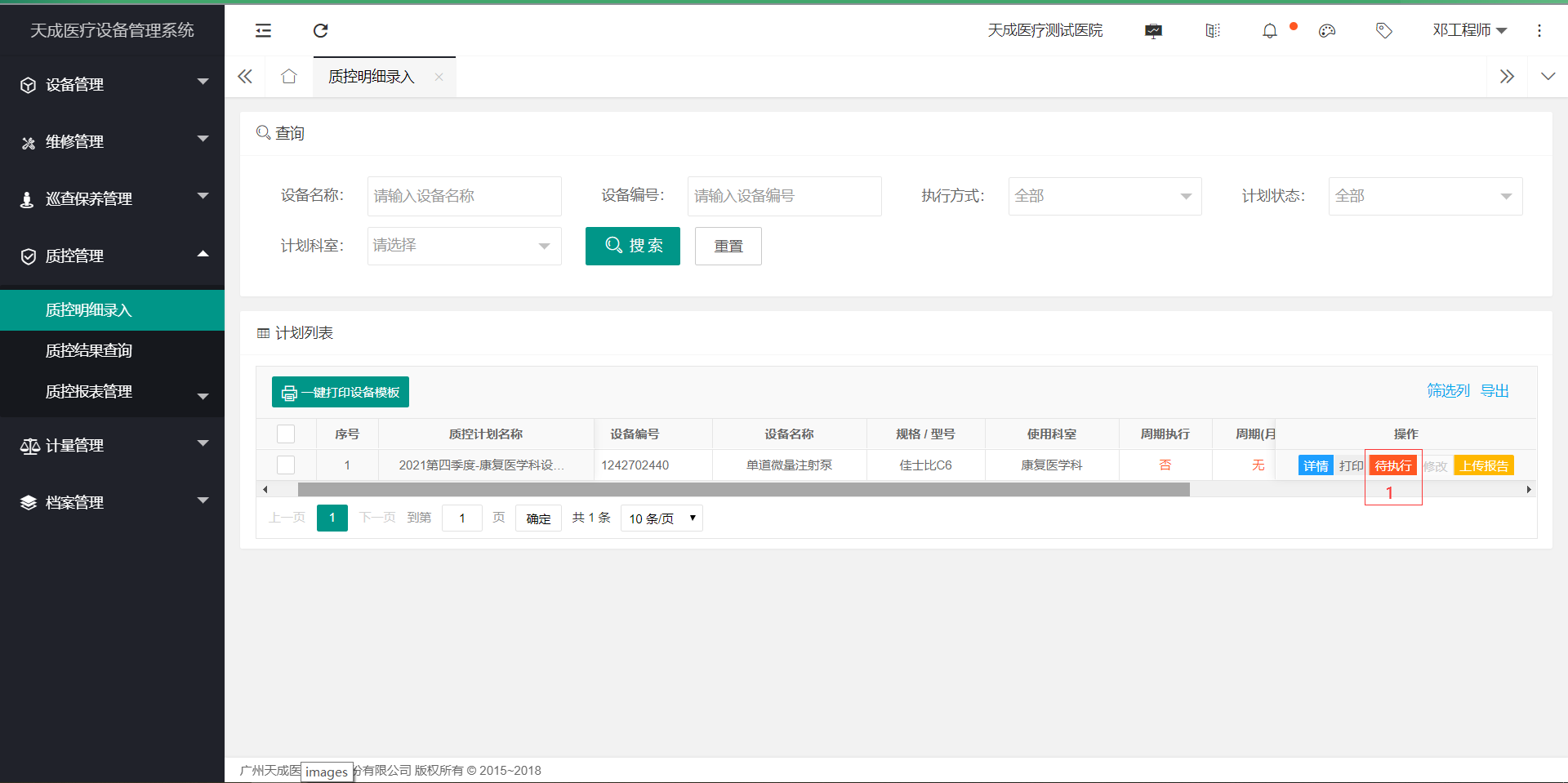Open the tab options chevron dropdown
The height and width of the screenshot is (783, 1568).
point(1548,77)
